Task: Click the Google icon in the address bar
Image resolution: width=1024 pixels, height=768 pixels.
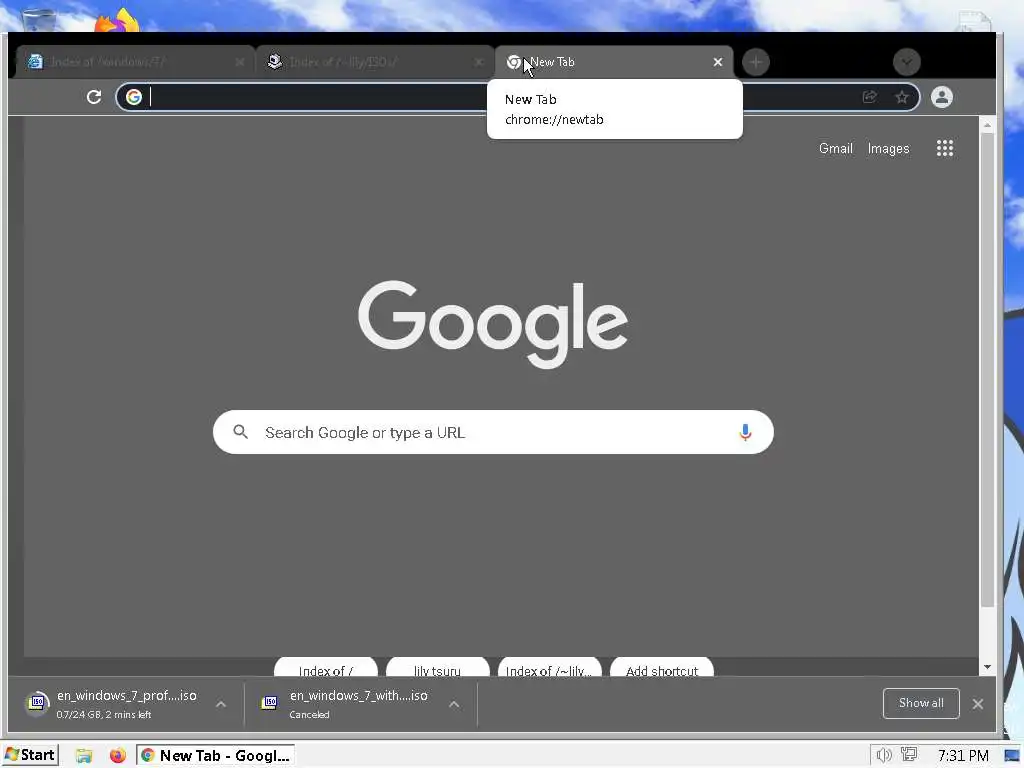Action: coord(134,97)
